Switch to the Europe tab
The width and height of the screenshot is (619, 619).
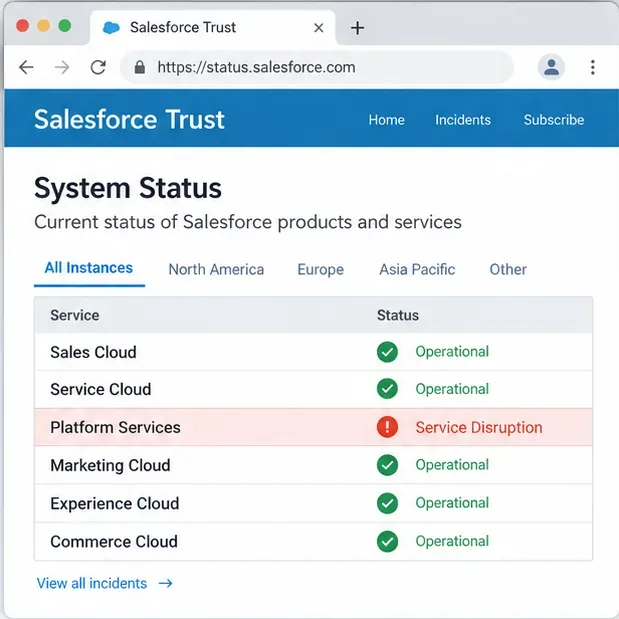coord(321,270)
